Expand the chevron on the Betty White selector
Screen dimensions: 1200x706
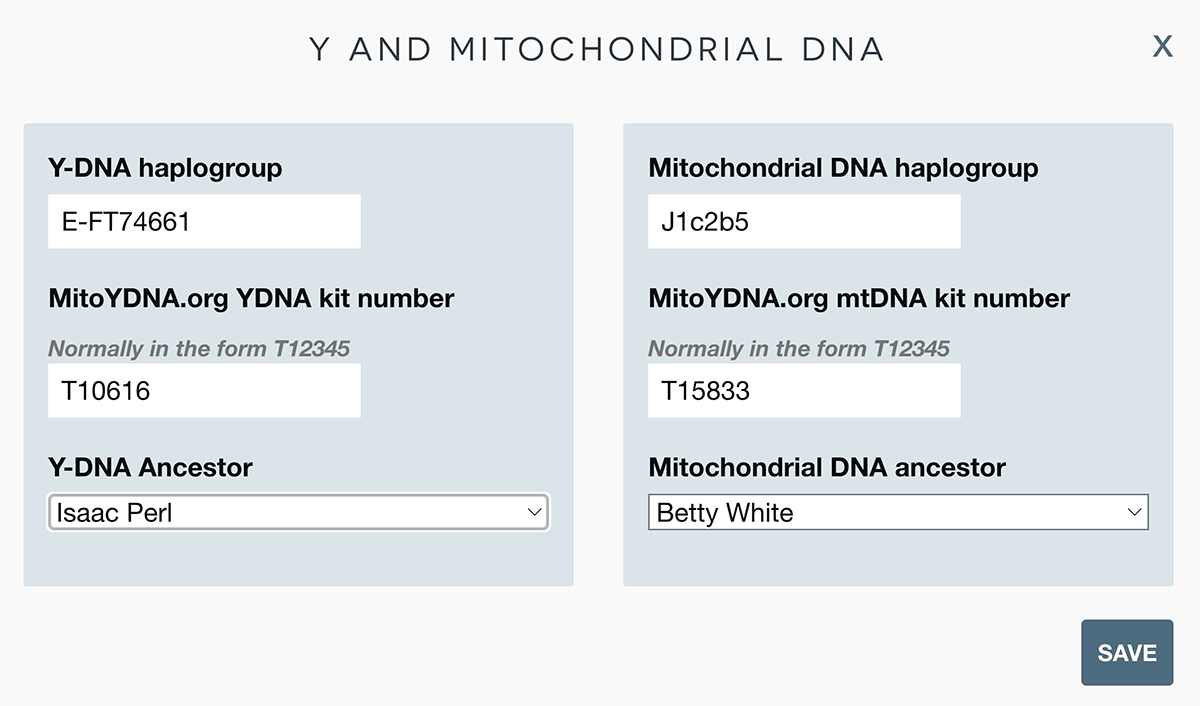pyautogui.click(x=1136, y=512)
